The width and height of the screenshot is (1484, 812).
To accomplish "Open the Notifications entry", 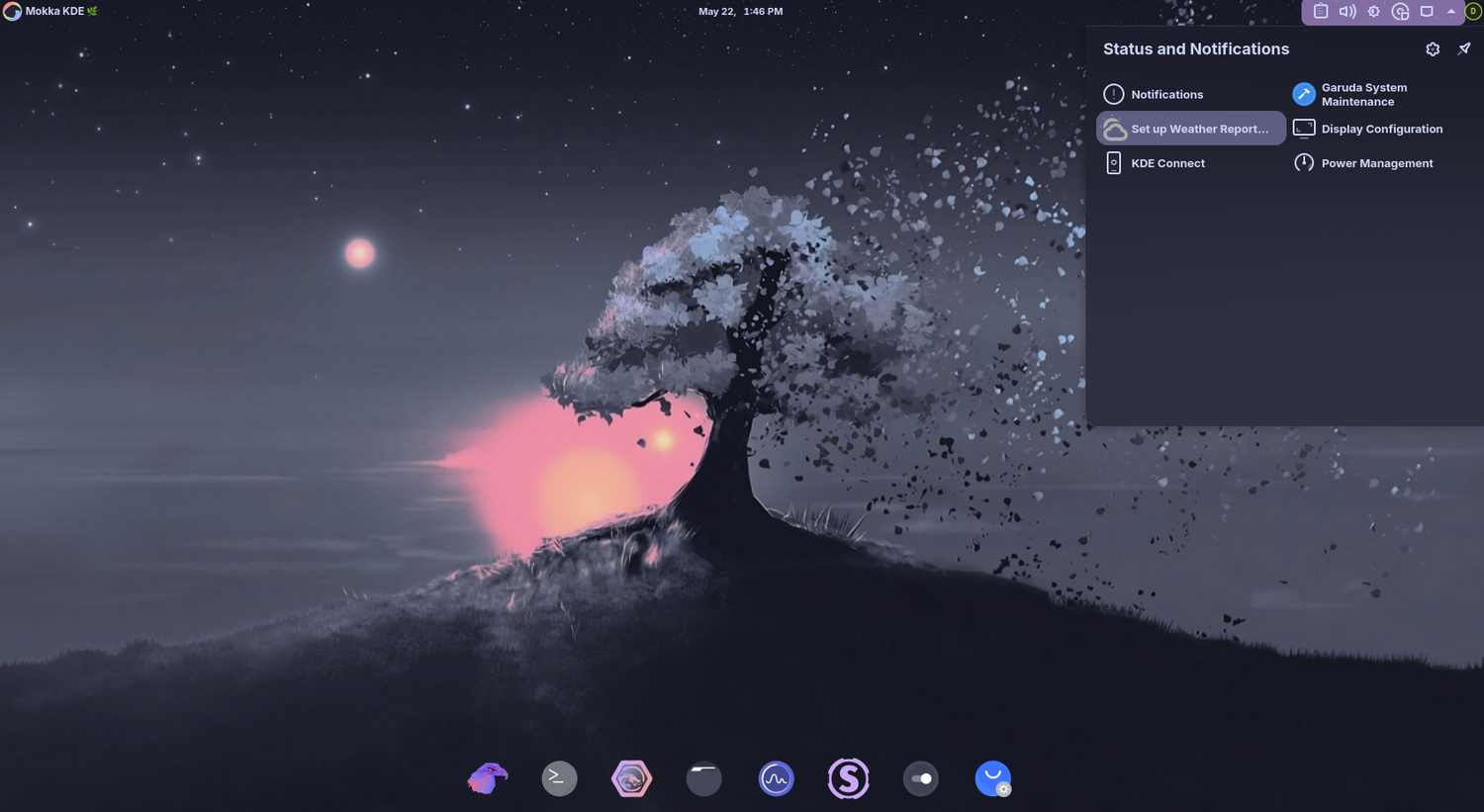I will [1191, 95].
